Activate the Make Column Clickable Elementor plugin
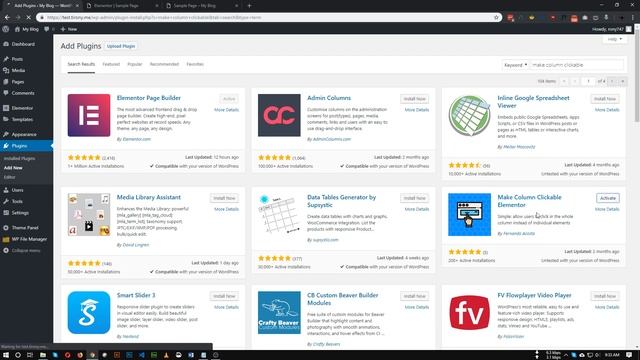 608,198
